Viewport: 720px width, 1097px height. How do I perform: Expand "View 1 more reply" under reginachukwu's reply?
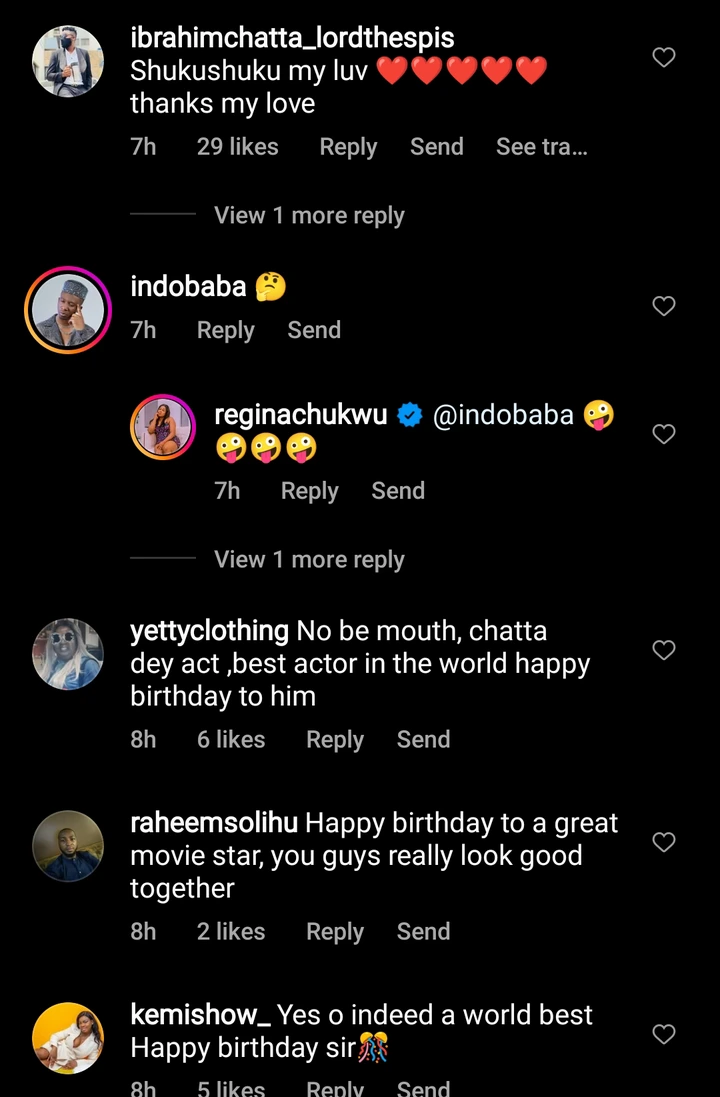(x=309, y=560)
